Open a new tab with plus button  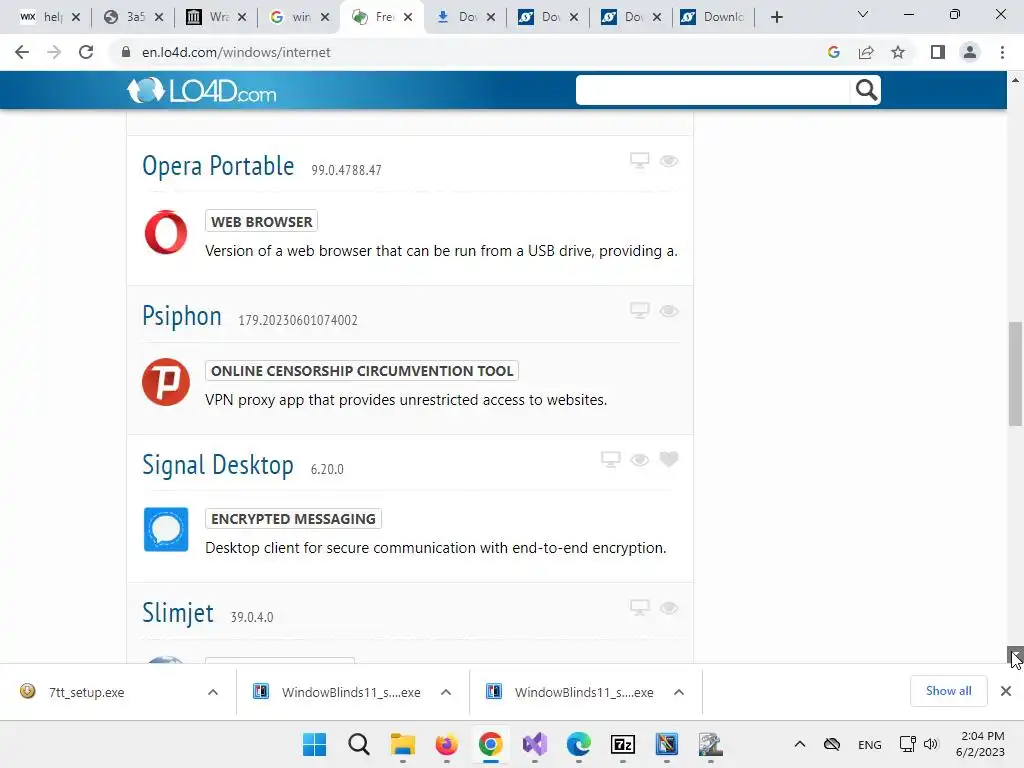click(776, 17)
